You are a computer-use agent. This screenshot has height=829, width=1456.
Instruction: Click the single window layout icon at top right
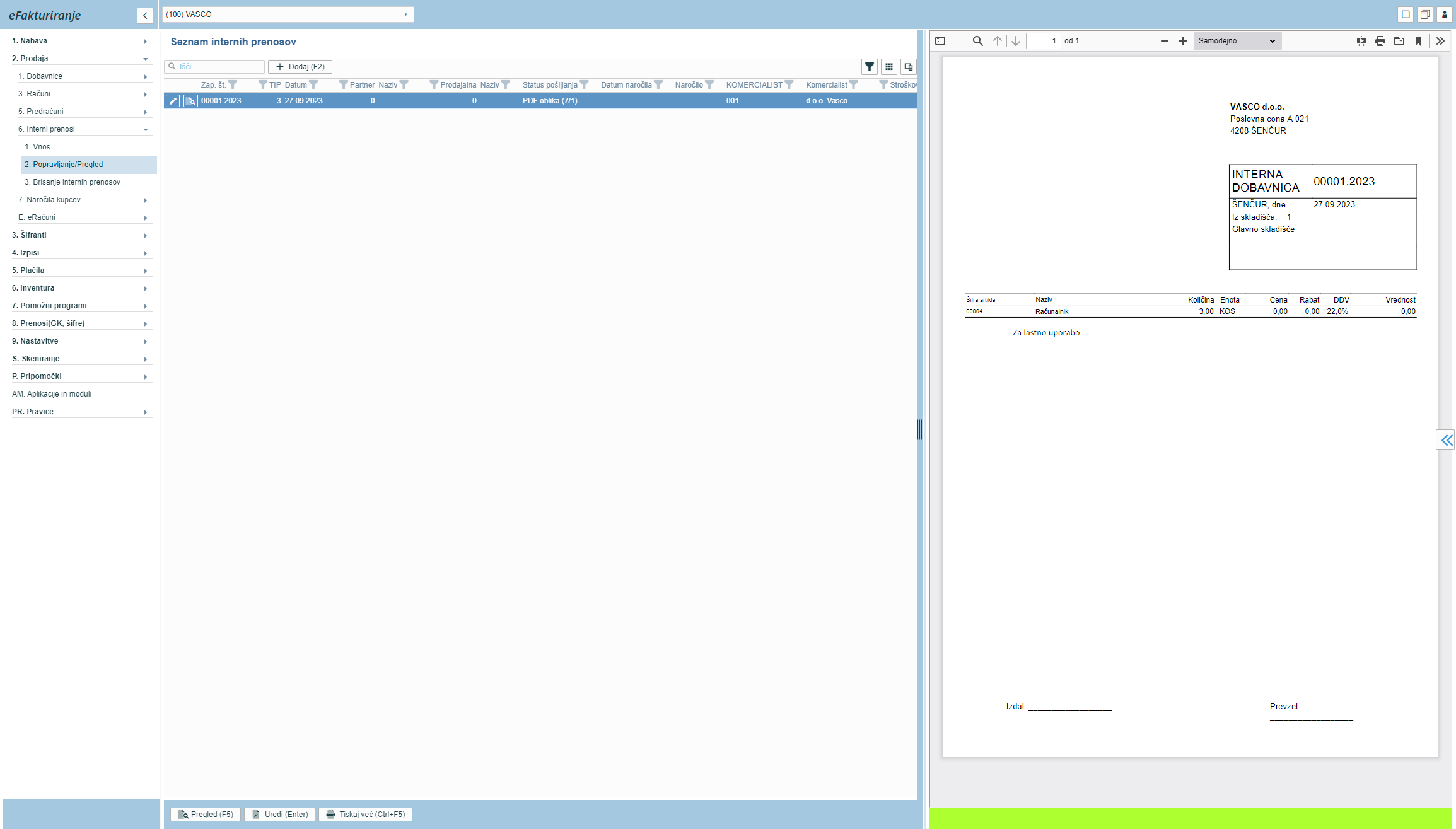(1406, 14)
